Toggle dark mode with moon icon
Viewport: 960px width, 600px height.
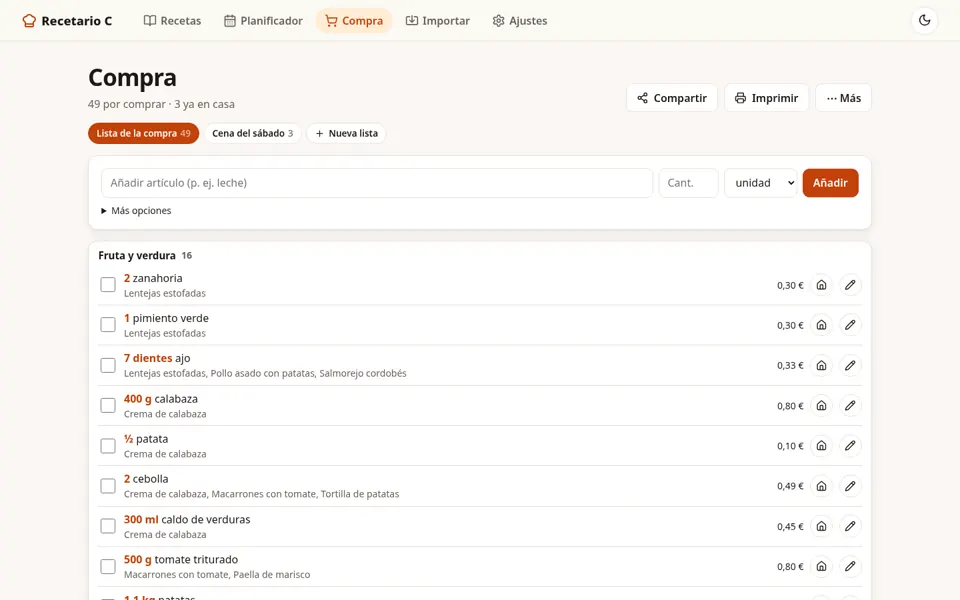point(924,20)
